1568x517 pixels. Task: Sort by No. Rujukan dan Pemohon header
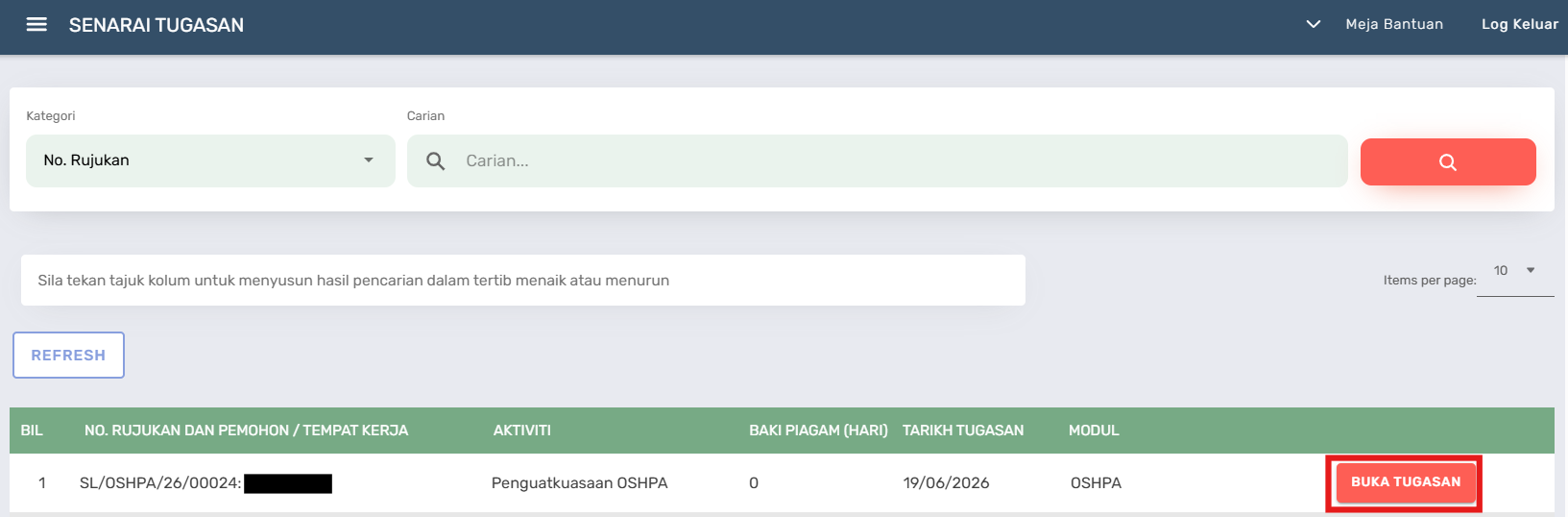click(246, 431)
